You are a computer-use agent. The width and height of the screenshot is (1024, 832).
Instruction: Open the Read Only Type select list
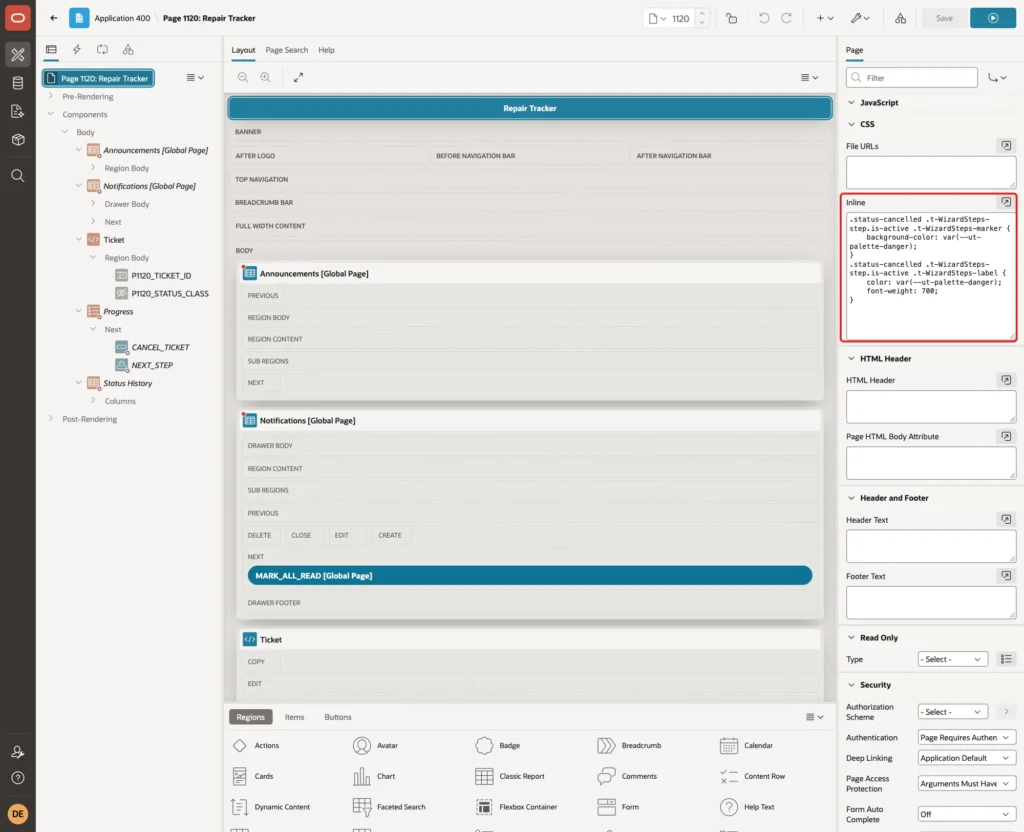pyautogui.click(x=952, y=660)
